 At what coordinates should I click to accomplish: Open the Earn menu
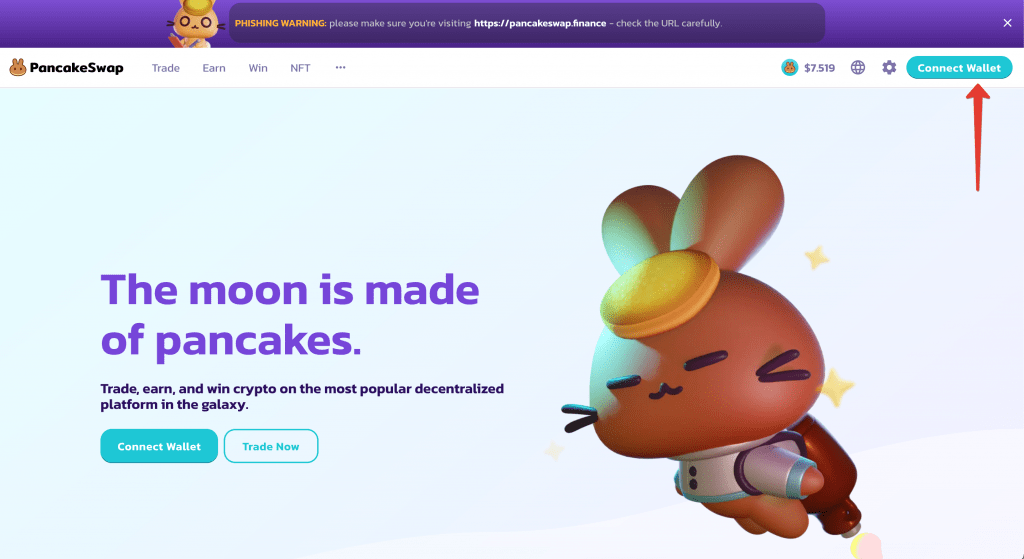click(214, 68)
